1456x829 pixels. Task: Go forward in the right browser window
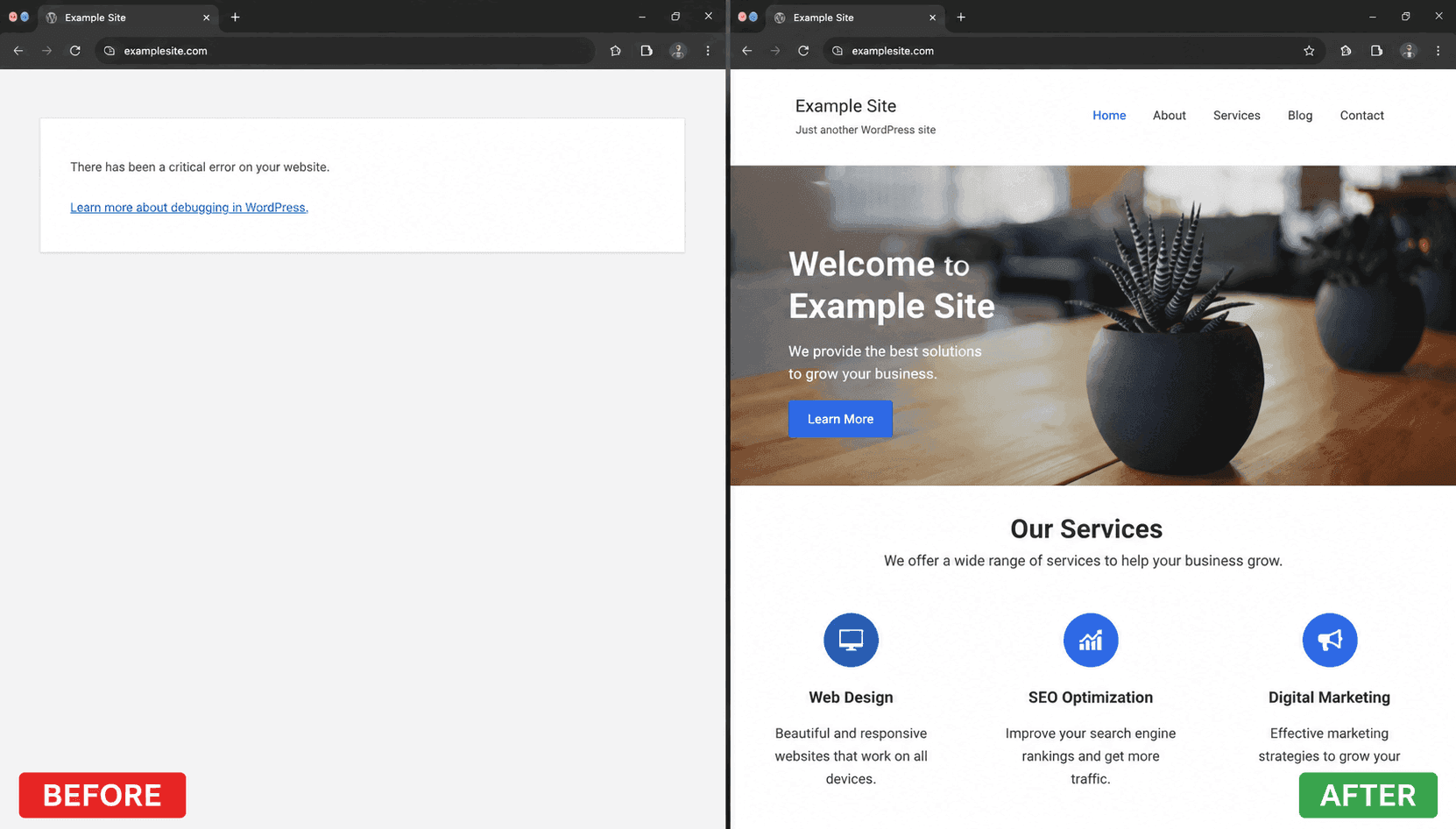(774, 51)
